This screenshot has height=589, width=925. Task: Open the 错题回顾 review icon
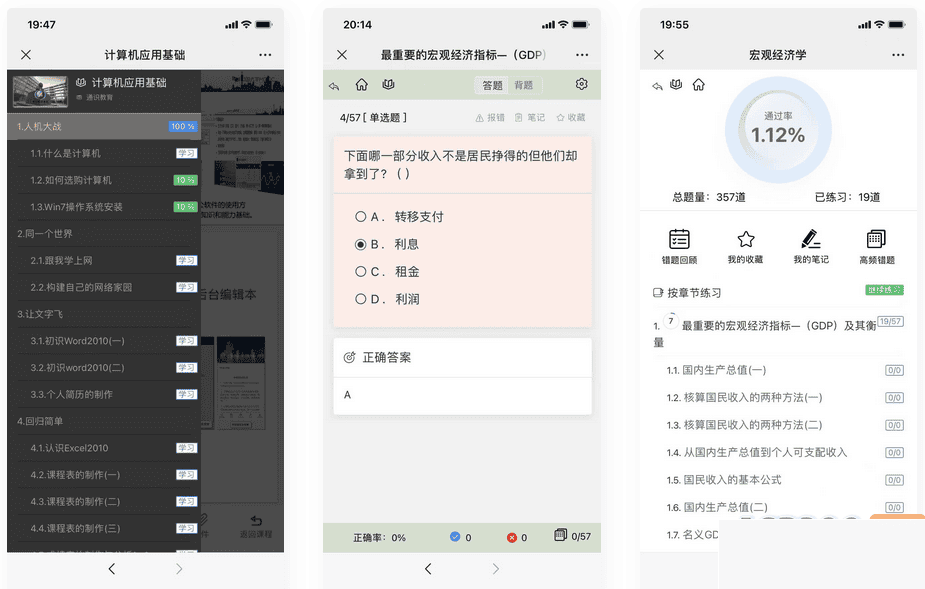[x=681, y=245]
